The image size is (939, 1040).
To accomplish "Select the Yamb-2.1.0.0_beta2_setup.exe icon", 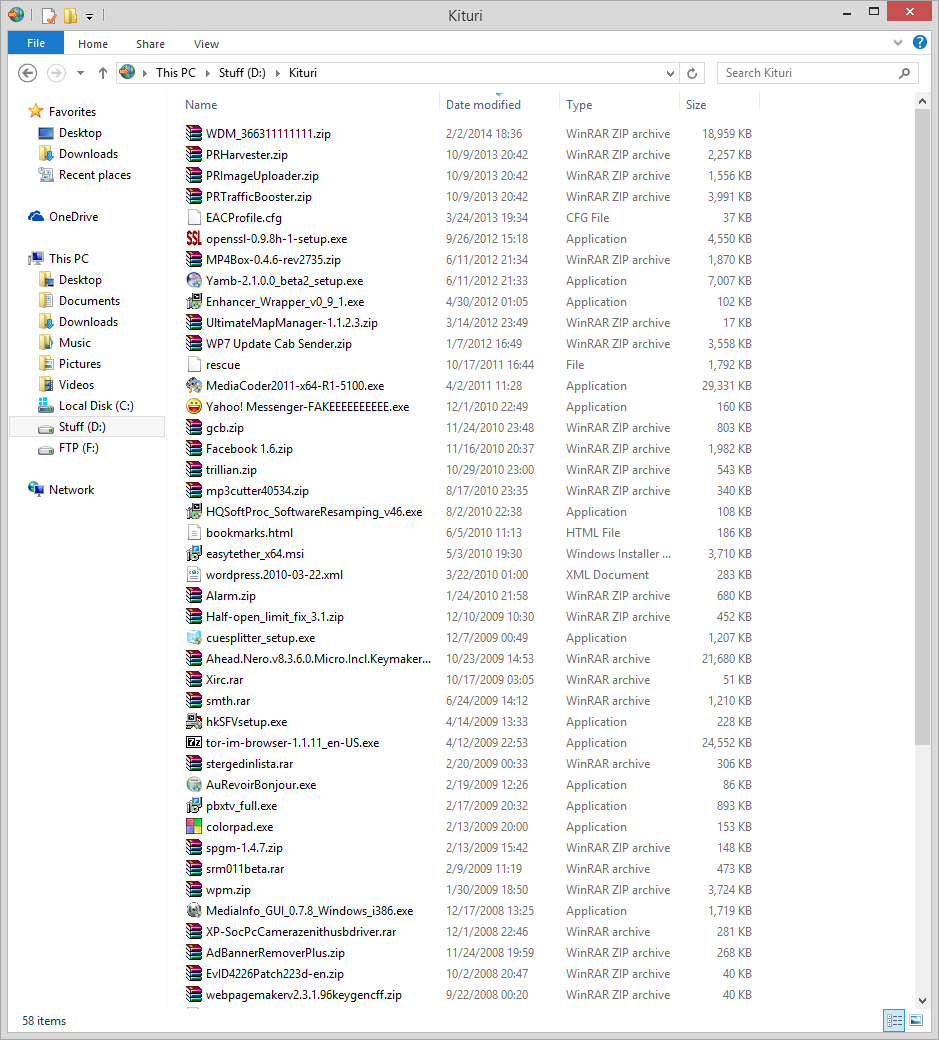I will click(x=194, y=281).
